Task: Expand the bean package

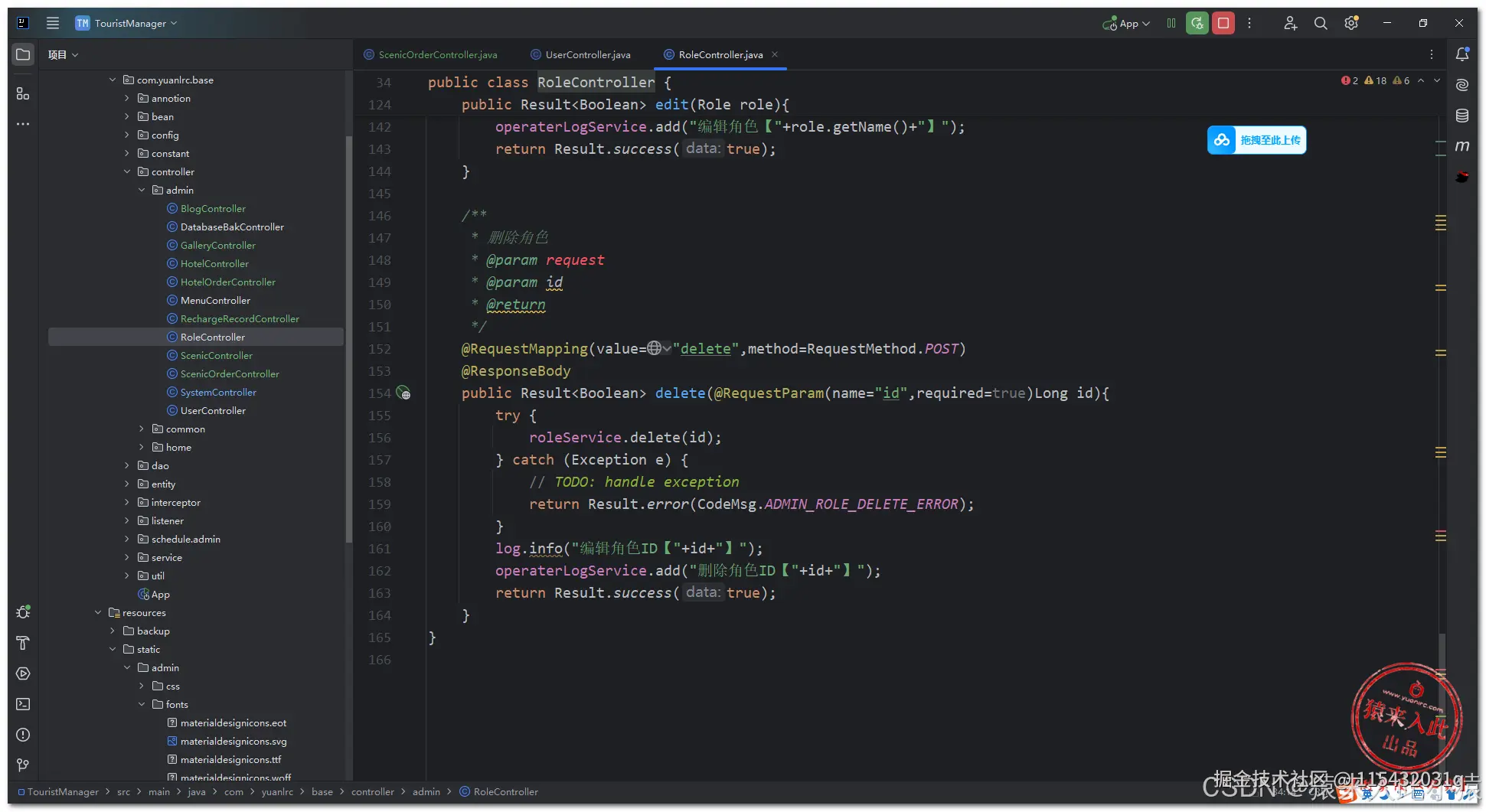Action: (x=127, y=116)
